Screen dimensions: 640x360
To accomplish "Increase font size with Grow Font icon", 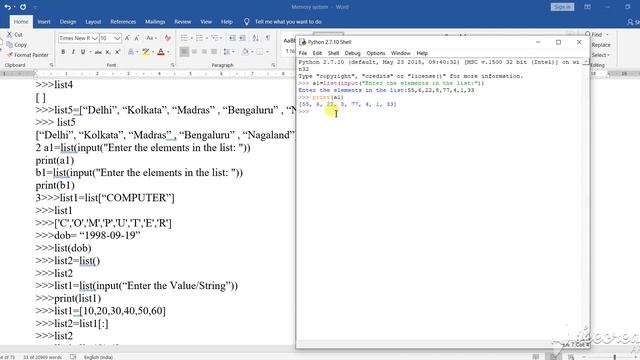I will [x=127, y=38].
